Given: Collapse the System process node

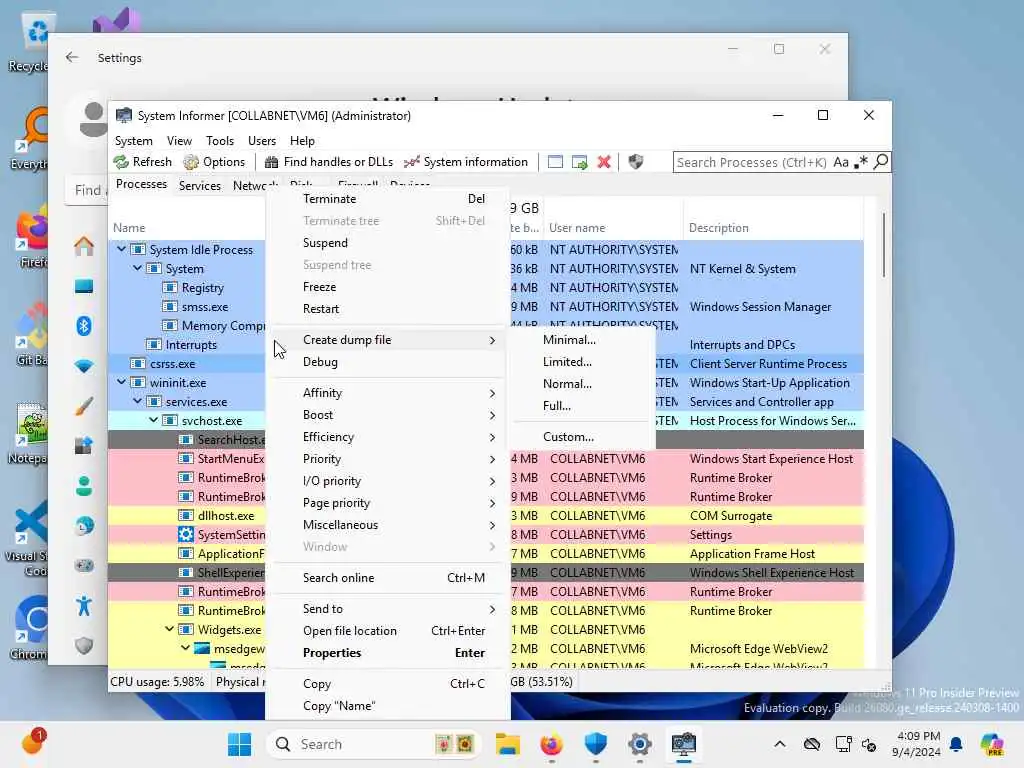Looking at the screenshot, I should 137,268.
